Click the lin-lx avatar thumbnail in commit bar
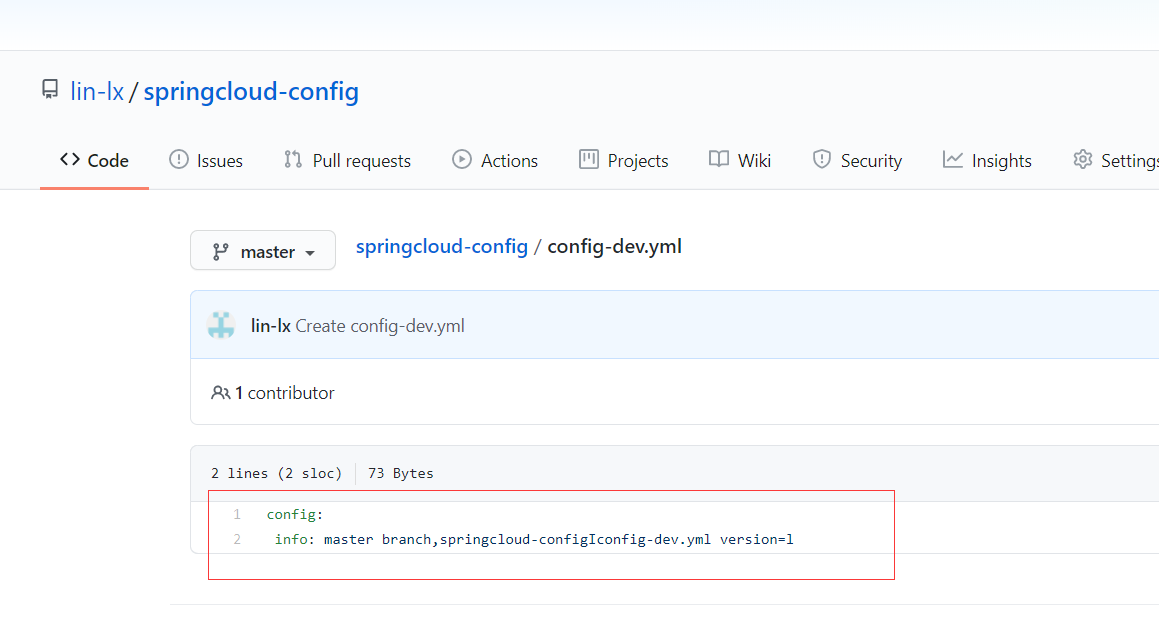The height and width of the screenshot is (635, 1159). click(x=221, y=325)
